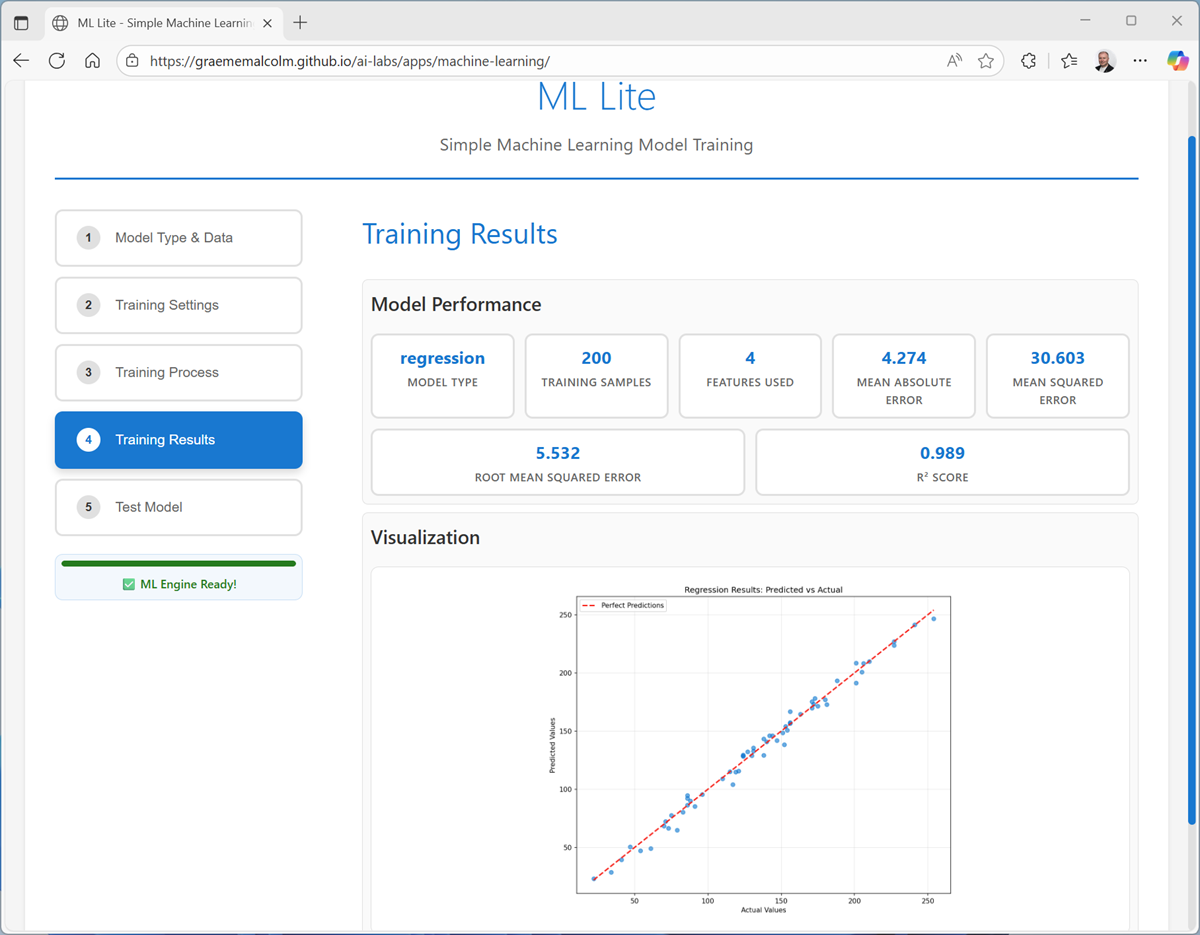This screenshot has height=935, width=1200.
Task: Click the browser profile avatar icon
Action: (1103, 60)
